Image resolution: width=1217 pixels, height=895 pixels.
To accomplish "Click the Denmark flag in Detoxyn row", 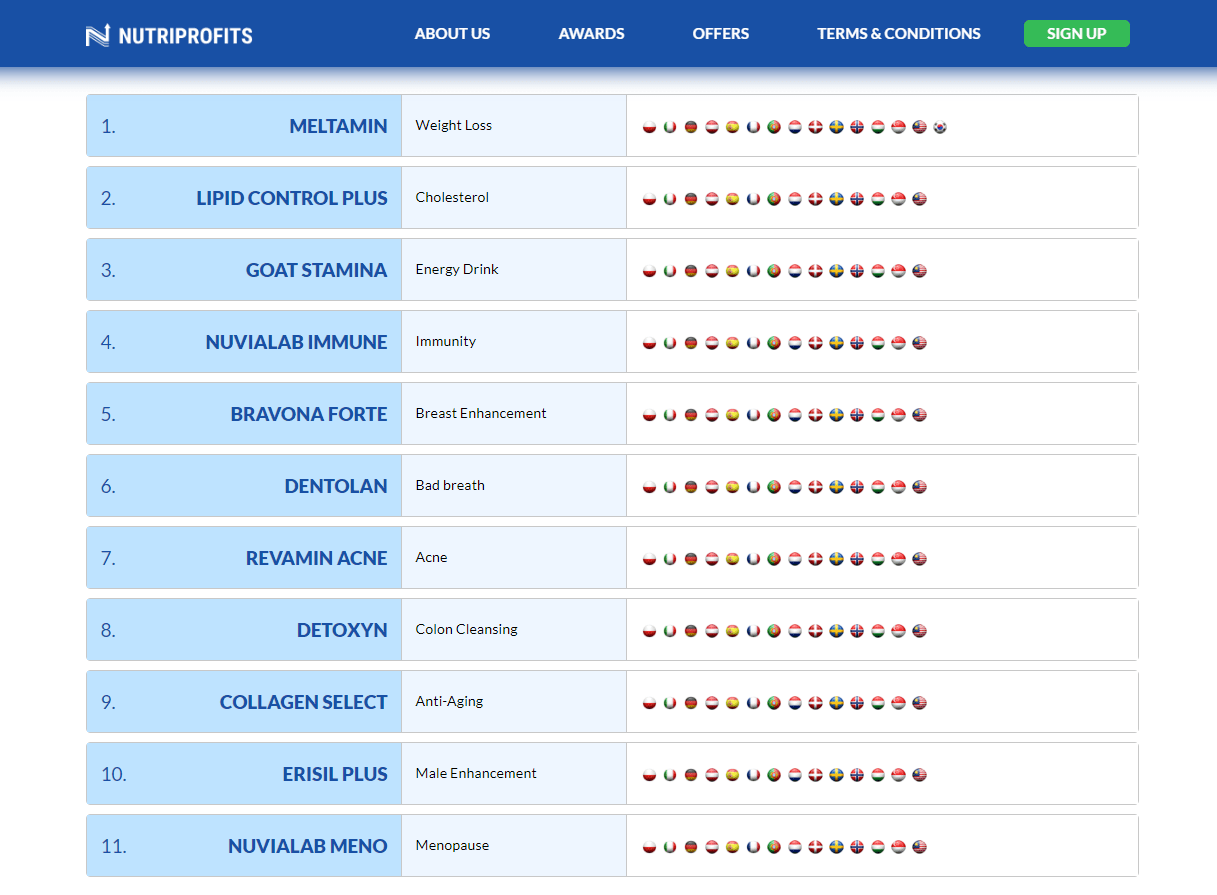I will tap(816, 631).
